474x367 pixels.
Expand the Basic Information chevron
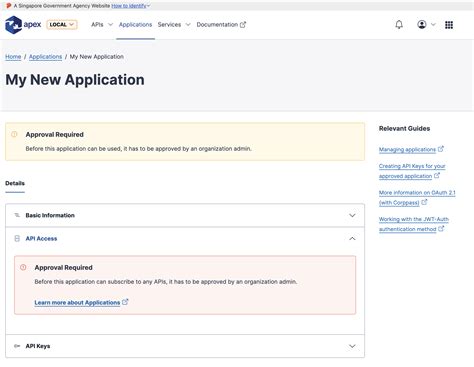pos(352,215)
